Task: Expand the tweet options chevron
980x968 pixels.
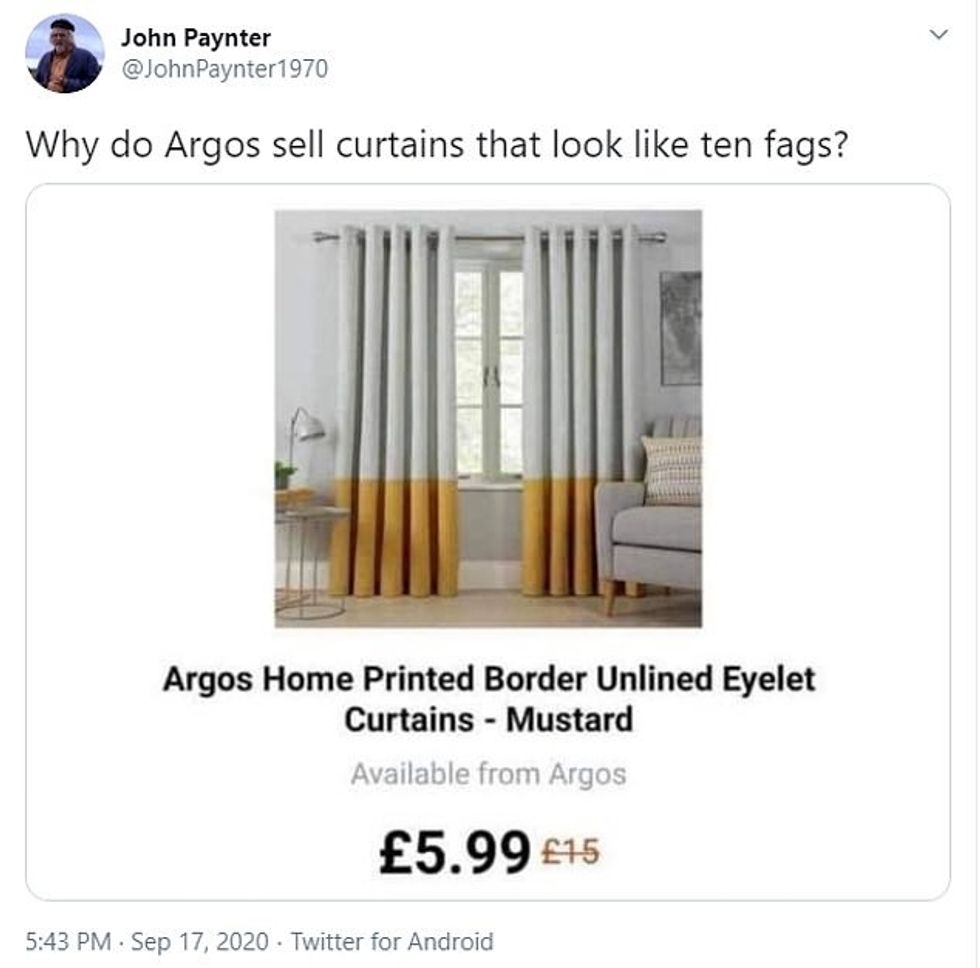Action: (x=938, y=34)
